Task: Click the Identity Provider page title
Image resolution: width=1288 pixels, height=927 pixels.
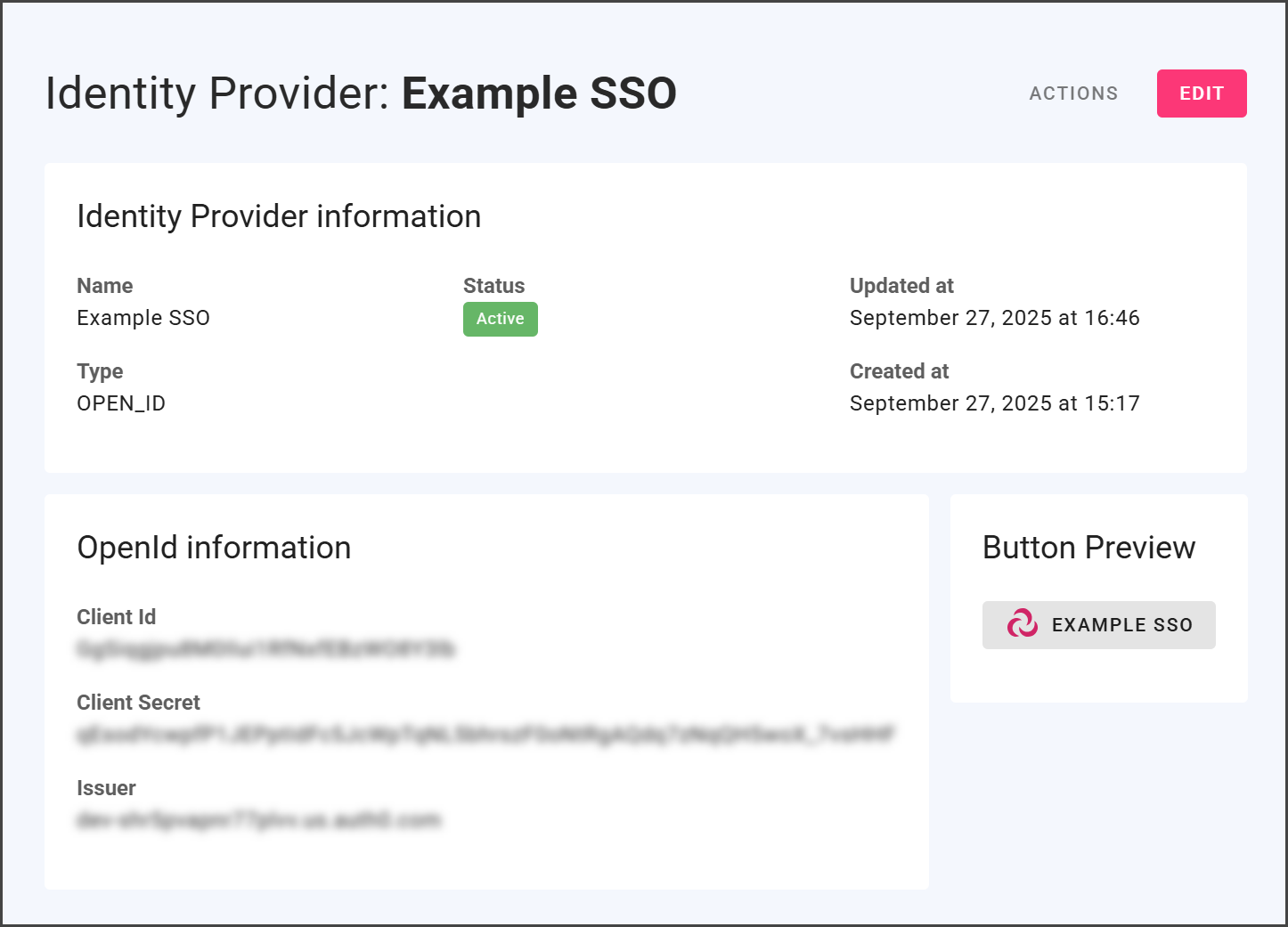Action: click(361, 94)
